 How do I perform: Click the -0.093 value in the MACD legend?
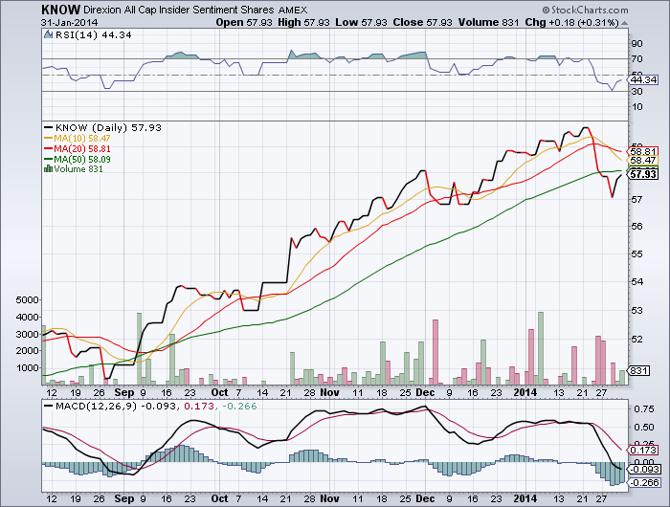(x=157, y=406)
